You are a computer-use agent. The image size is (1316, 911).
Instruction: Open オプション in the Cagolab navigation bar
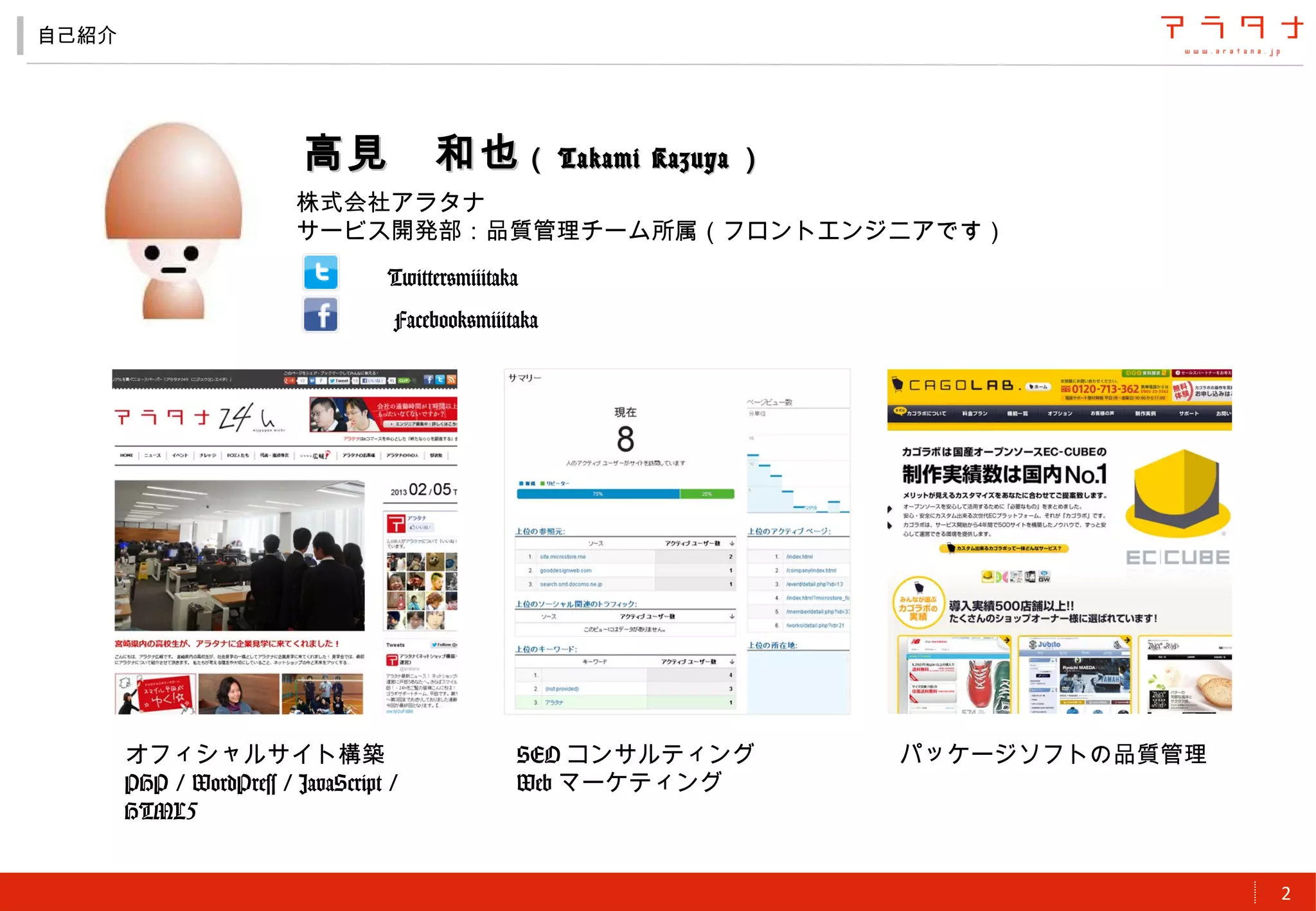(1060, 413)
